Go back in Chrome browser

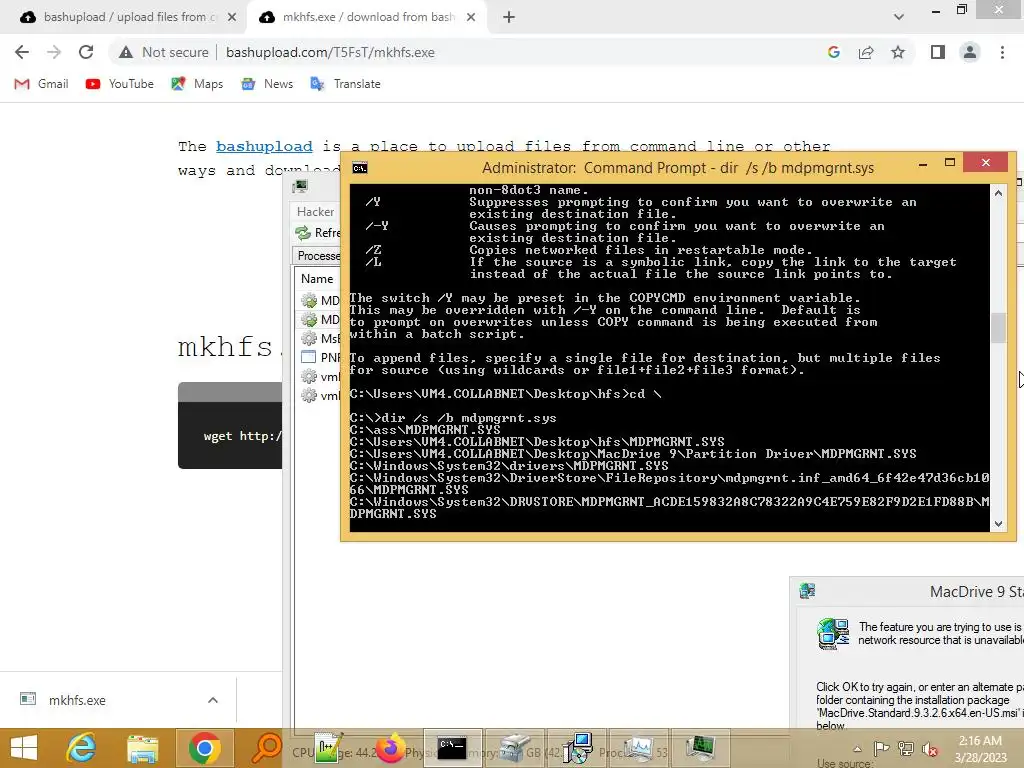(x=22, y=52)
